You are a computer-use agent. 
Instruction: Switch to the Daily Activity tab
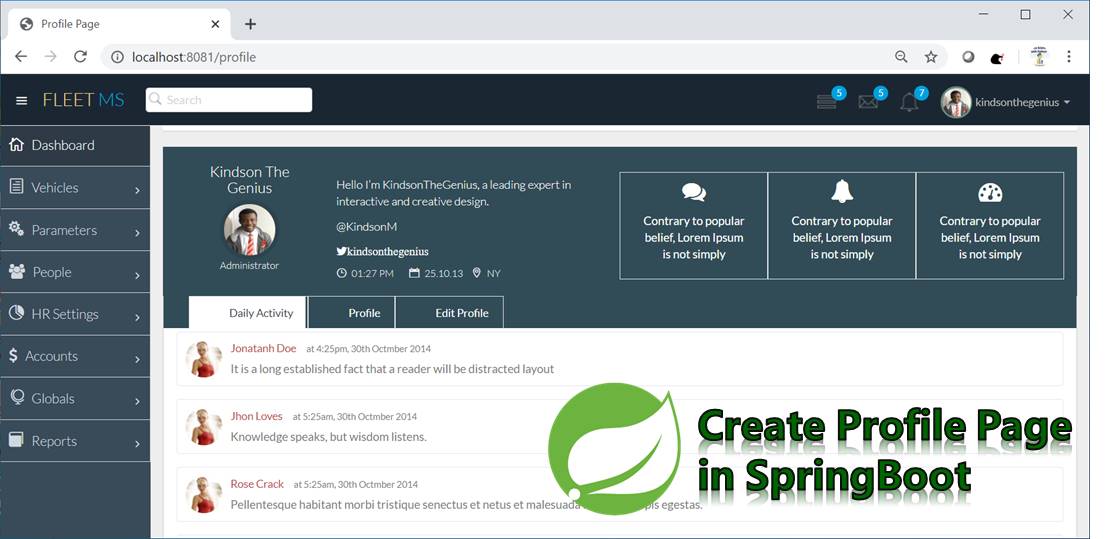248,312
